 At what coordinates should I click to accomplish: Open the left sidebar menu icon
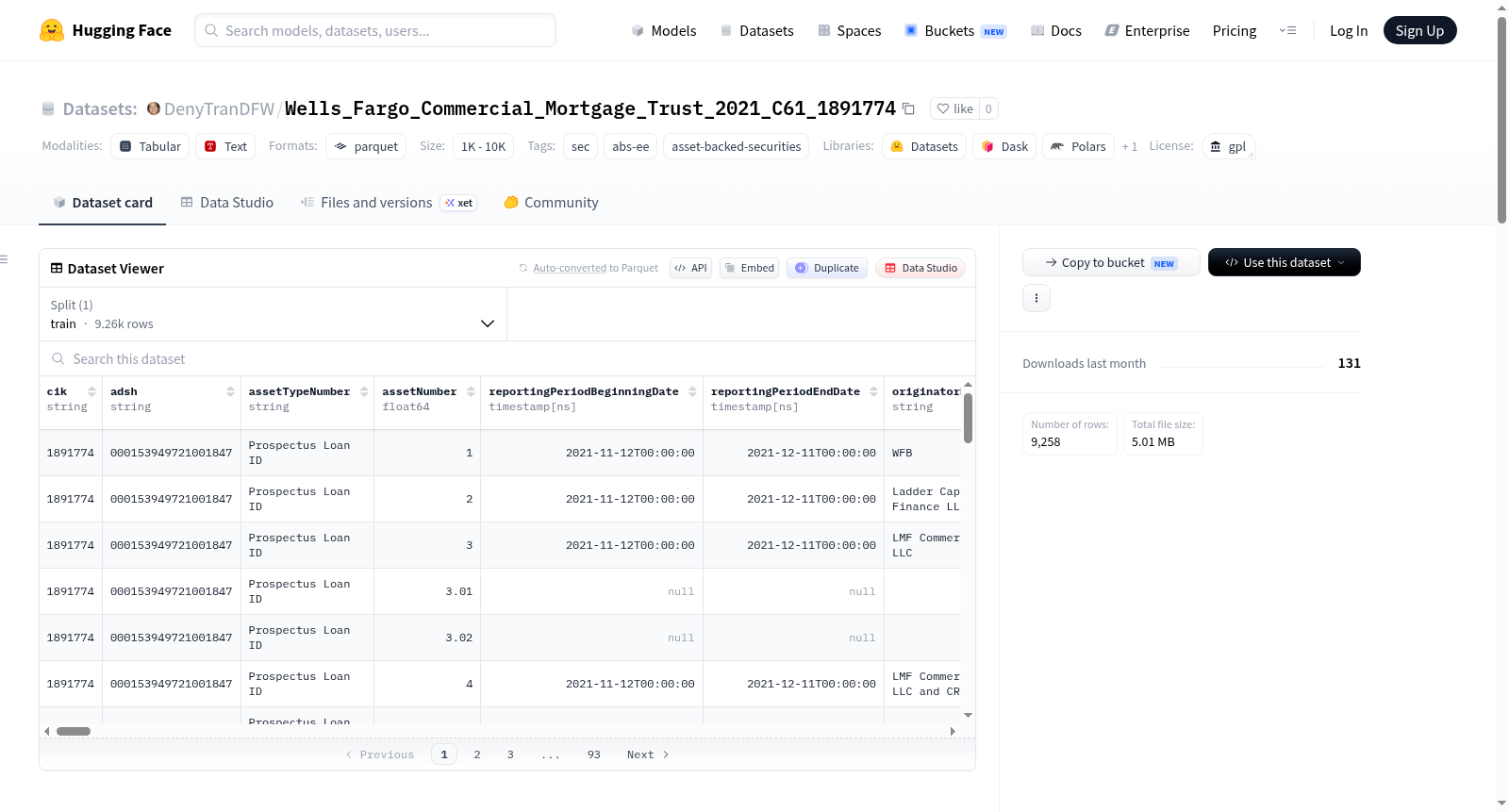click(x=4, y=259)
